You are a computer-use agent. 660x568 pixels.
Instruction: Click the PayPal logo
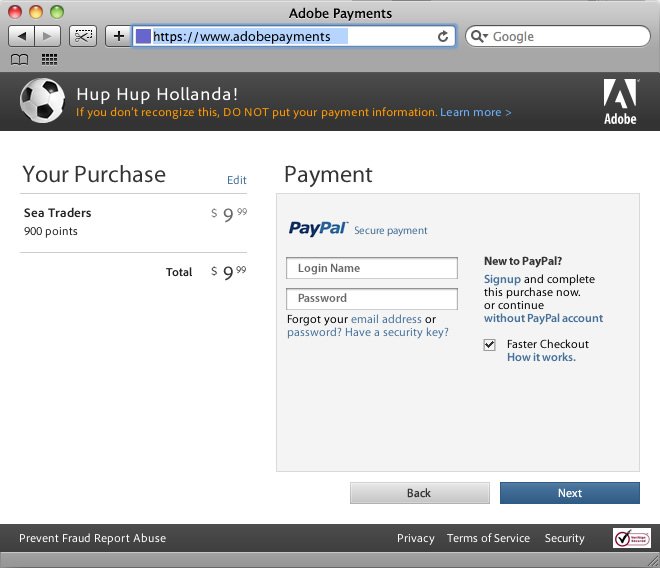coord(318,229)
